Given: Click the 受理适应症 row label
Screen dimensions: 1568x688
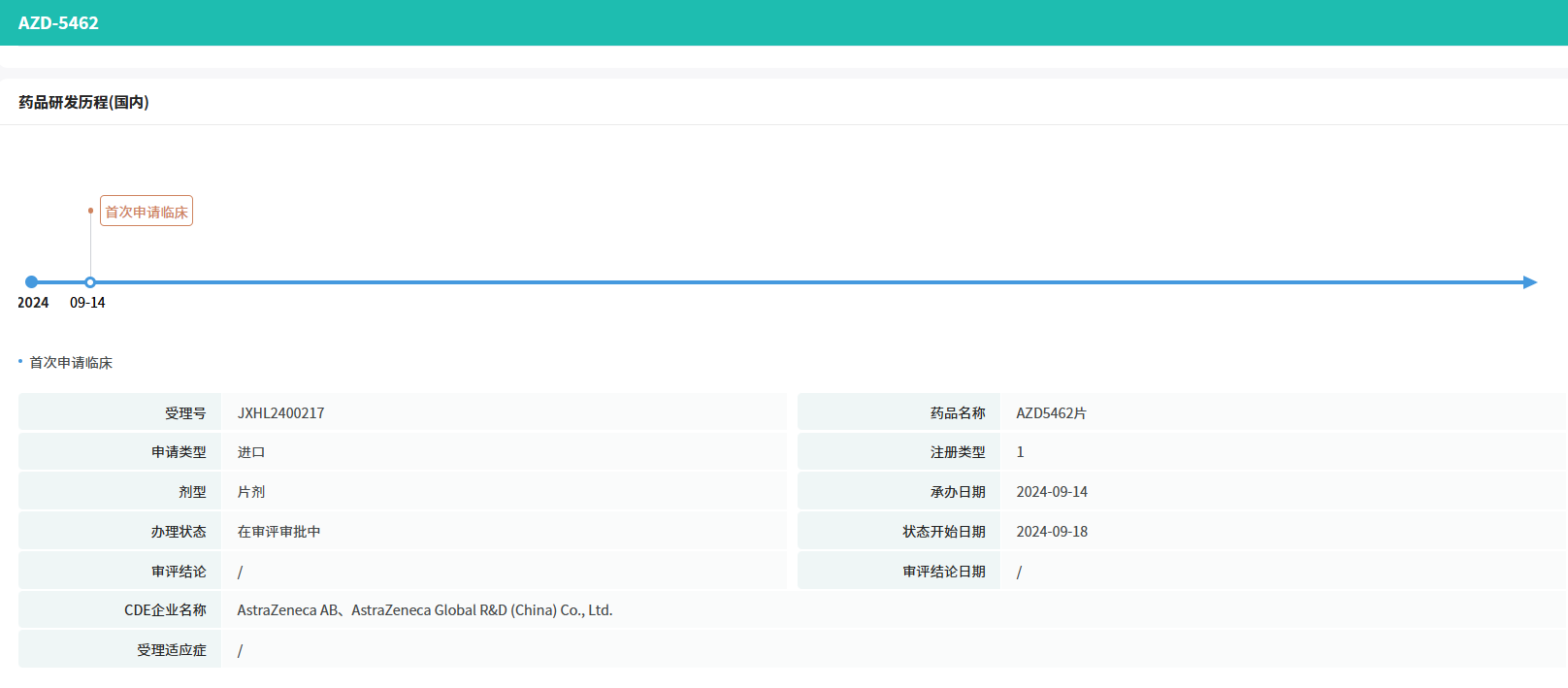Looking at the screenshot, I should (x=171, y=650).
